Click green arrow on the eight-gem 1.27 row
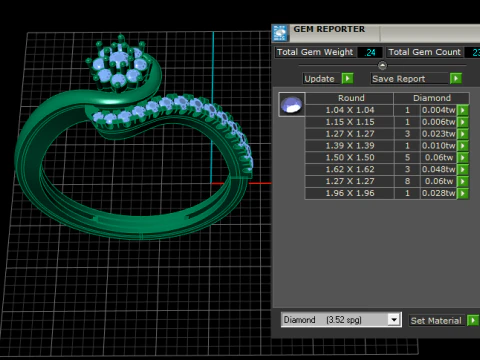 click(463, 181)
